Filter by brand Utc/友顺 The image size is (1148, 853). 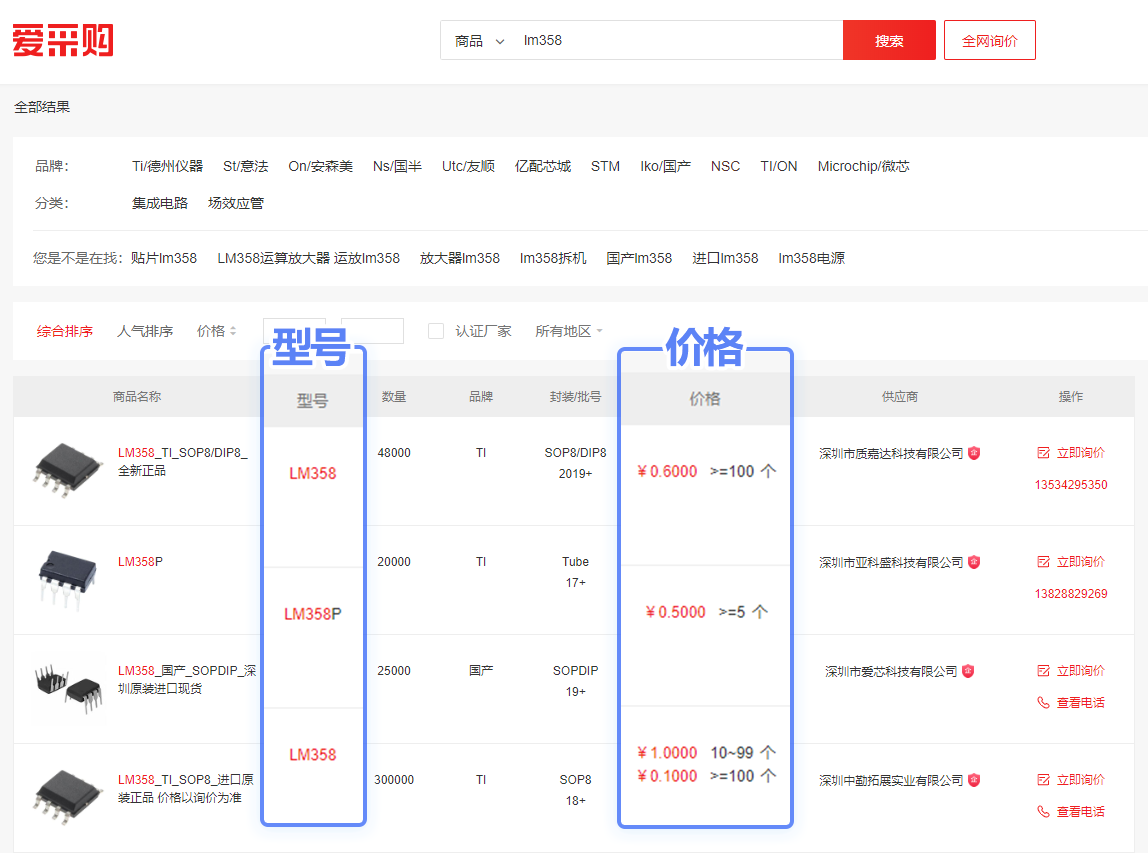[468, 166]
